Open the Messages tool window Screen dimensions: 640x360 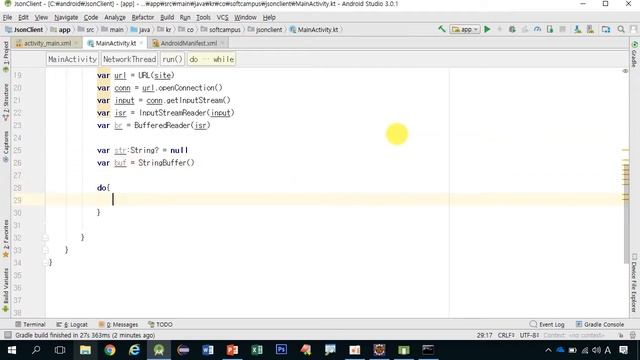pos(118,324)
